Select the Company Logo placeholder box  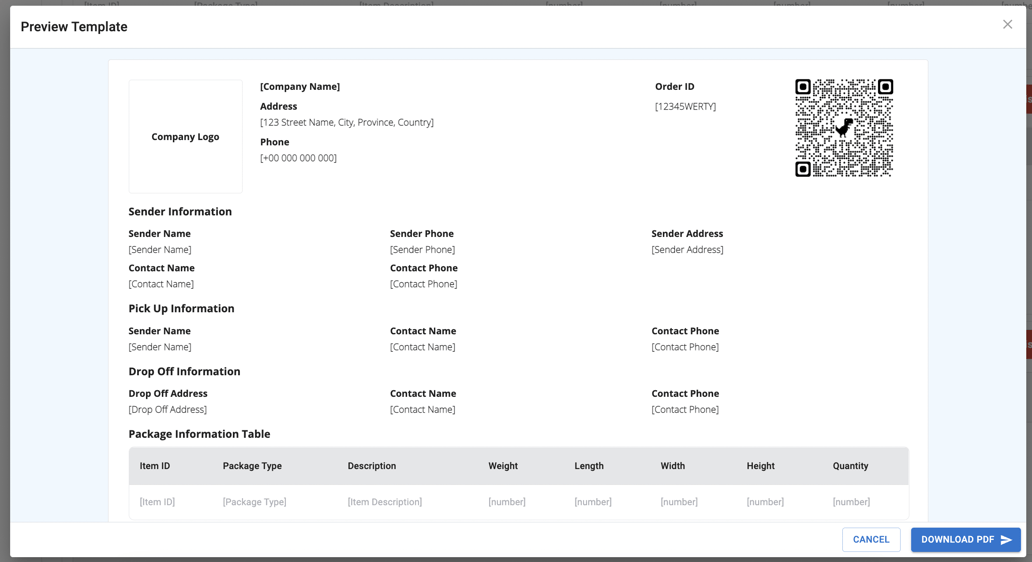click(185, 137)
